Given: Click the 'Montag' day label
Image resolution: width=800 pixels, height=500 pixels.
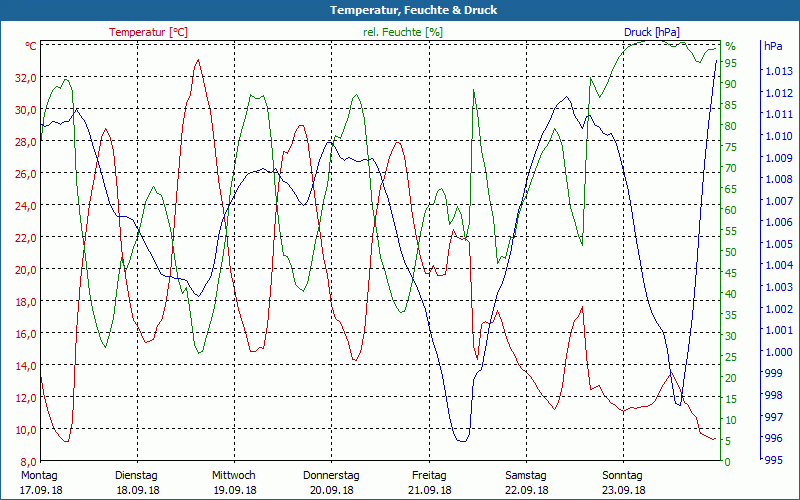Looking at the screenshot, I should [39, 475].
